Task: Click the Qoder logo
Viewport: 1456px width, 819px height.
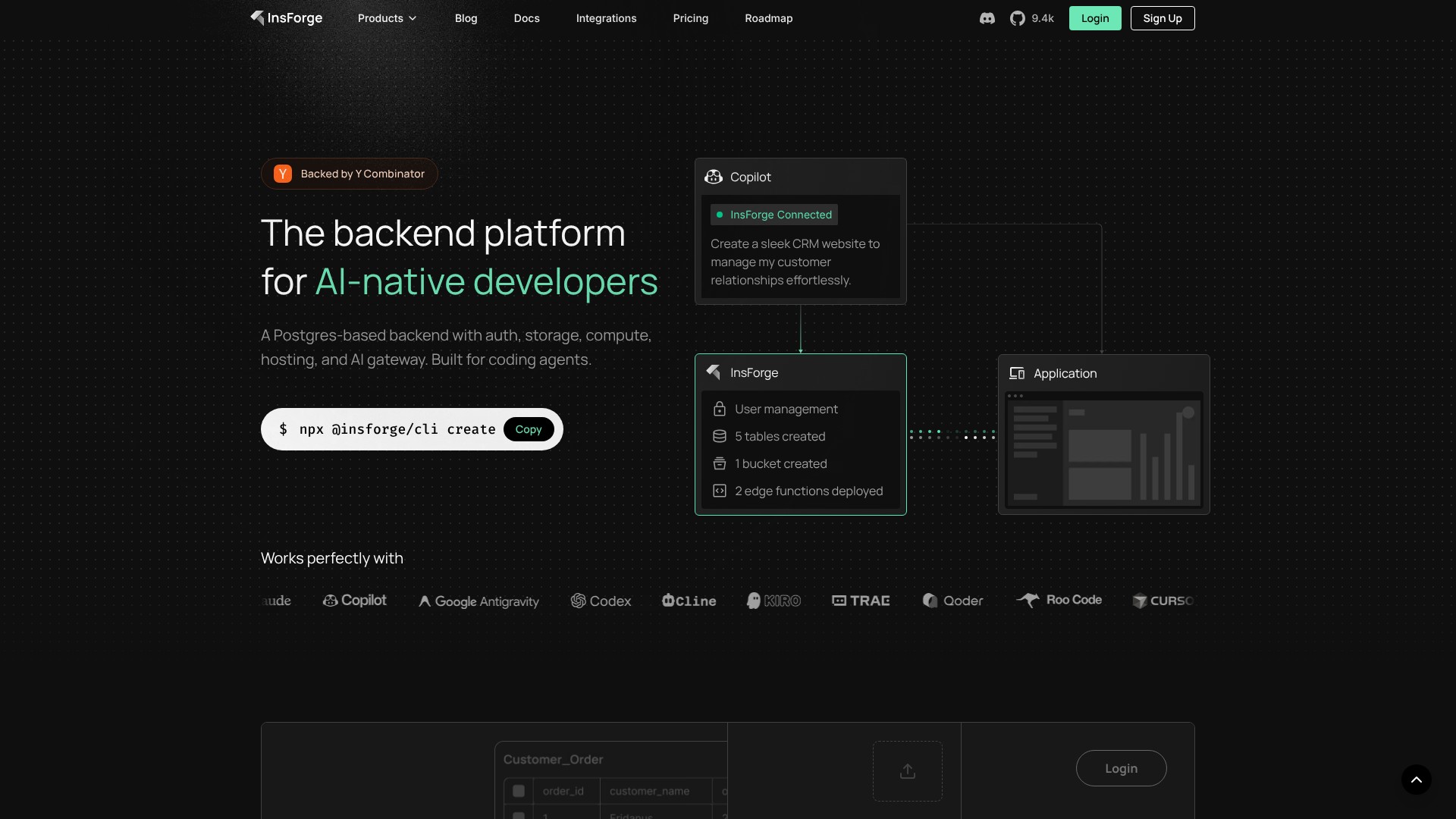Action: (x=952, y=601)
